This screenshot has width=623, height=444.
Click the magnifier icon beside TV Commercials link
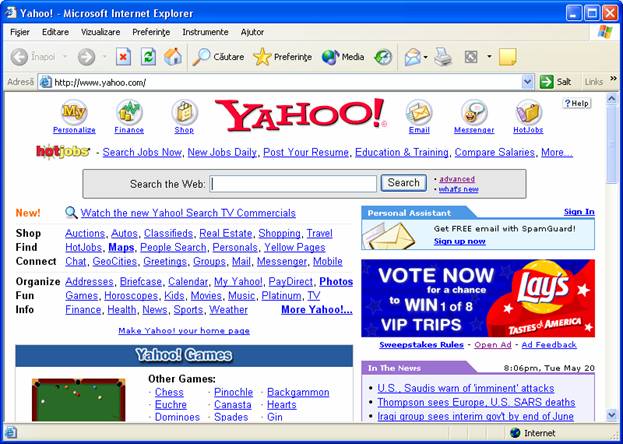tap(72, 213)
